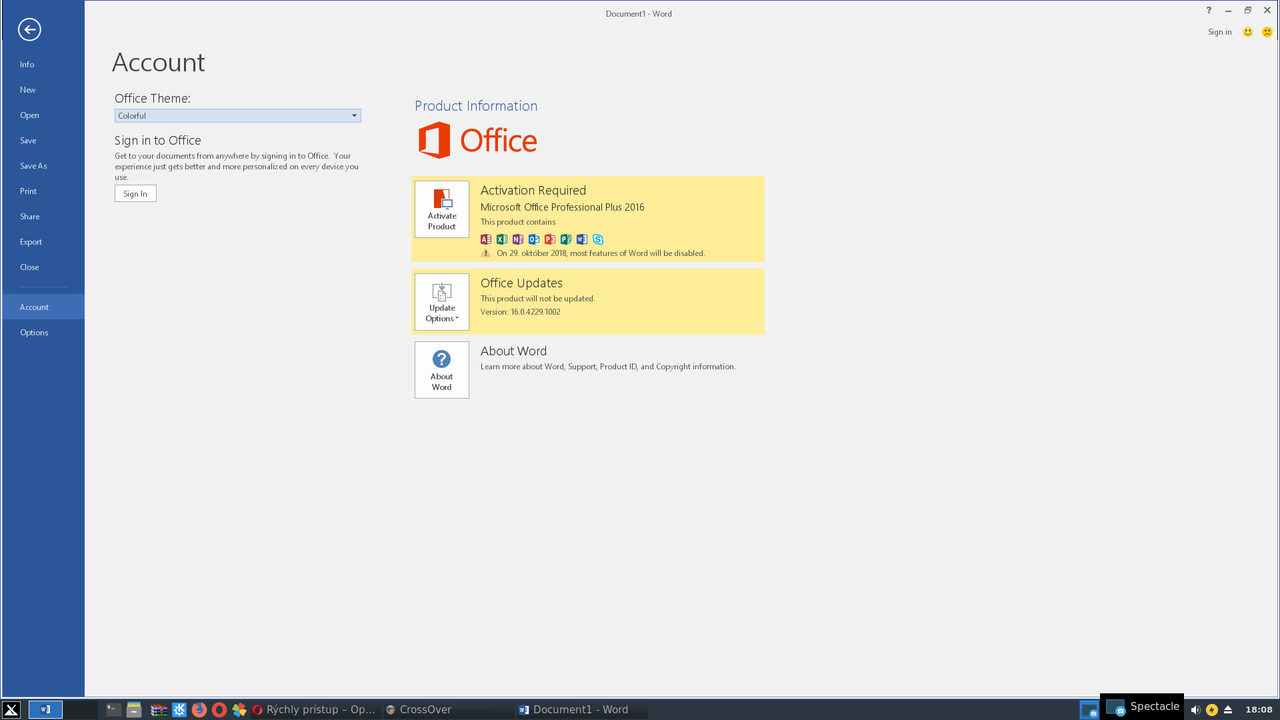Select the Account tab
This screenshot has width=1280, height=720.
click(42, 307)
